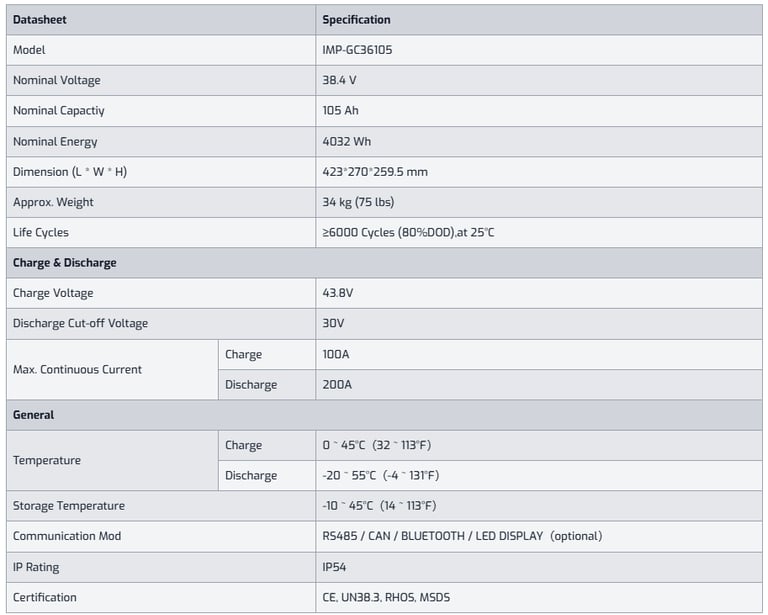Click the General section header
This screenshot has width=768, height=615.
[33, 414]
